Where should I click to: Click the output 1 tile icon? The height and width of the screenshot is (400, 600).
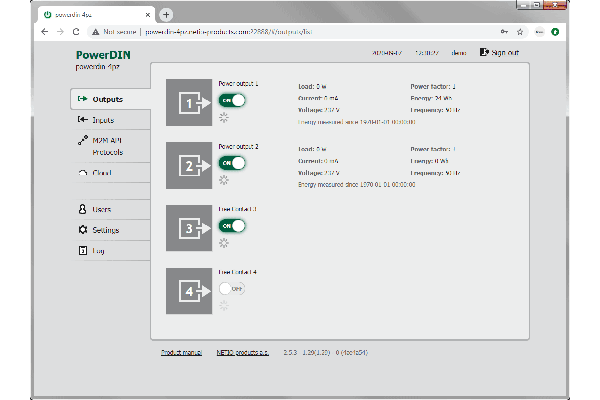pos(189,103)
